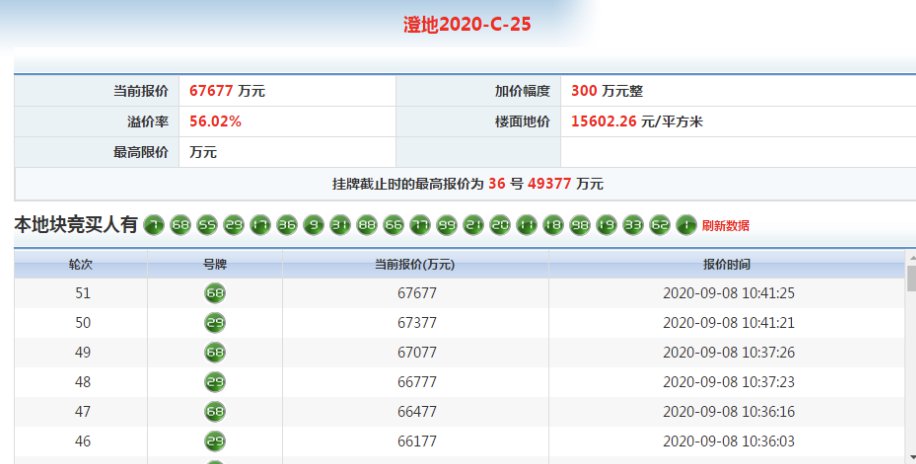Click bidder badge number 98

pos(580,225)
